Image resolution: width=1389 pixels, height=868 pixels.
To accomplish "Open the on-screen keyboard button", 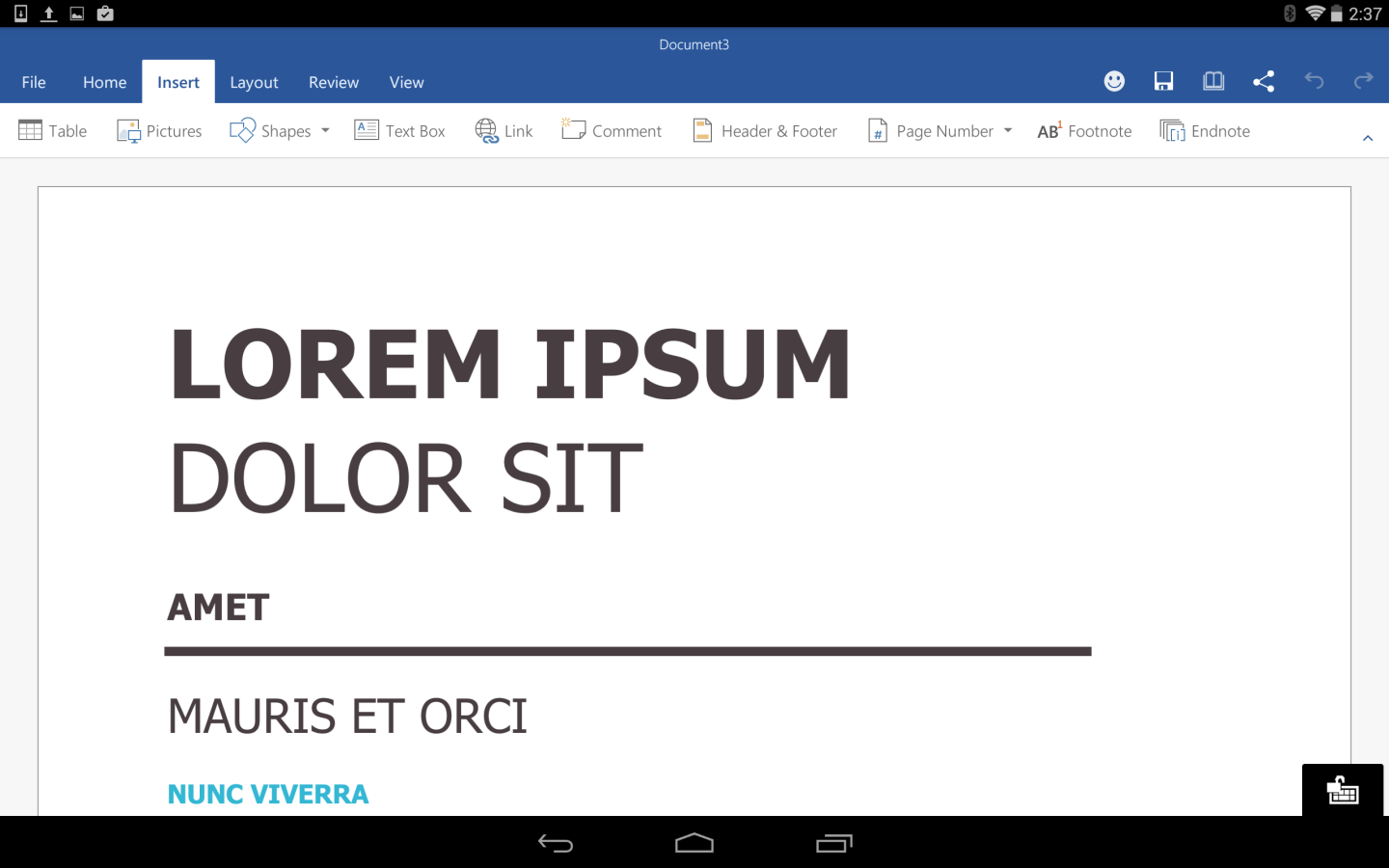I will pyautogui.click(x=1342, y=791).
